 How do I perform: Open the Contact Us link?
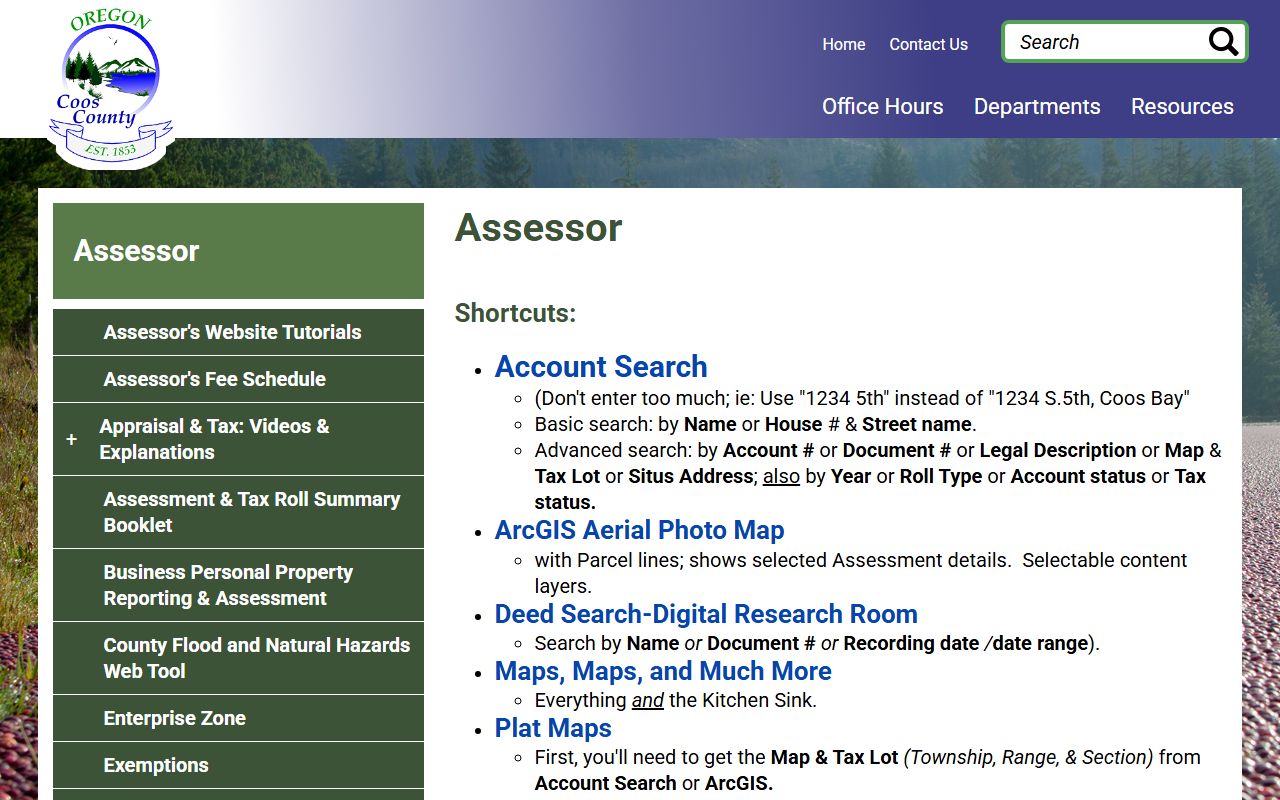928,44
